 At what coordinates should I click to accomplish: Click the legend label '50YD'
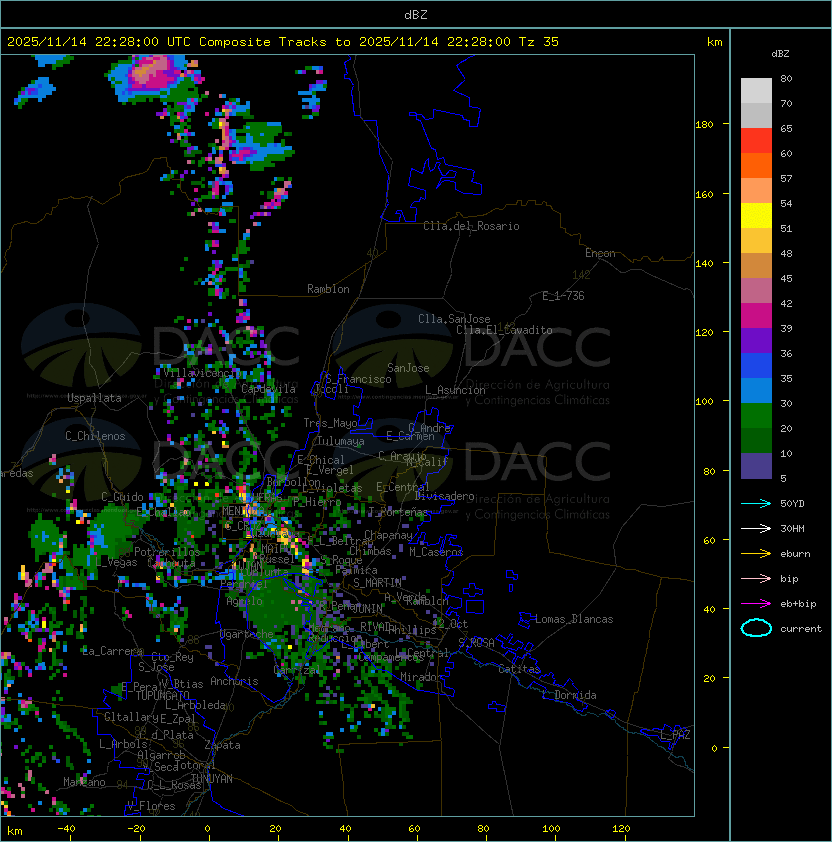pyautogui.click(x=792, y=504)
